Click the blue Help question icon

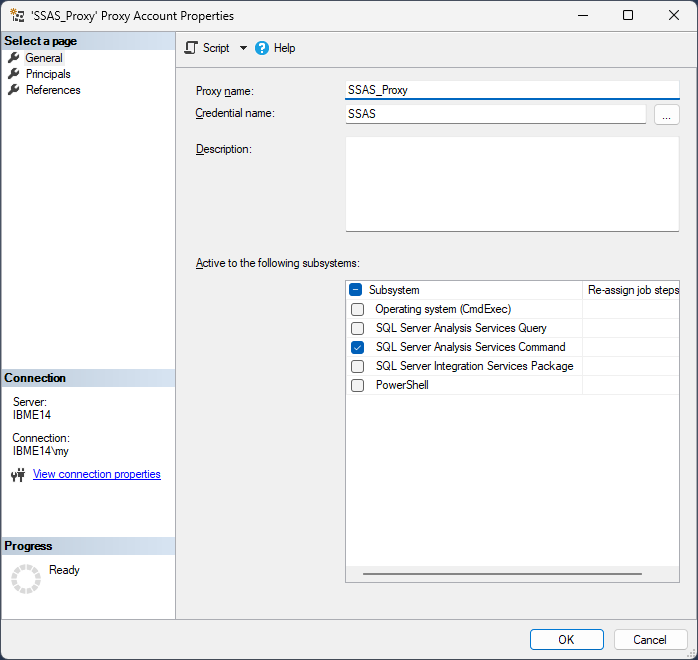(262, 48)
